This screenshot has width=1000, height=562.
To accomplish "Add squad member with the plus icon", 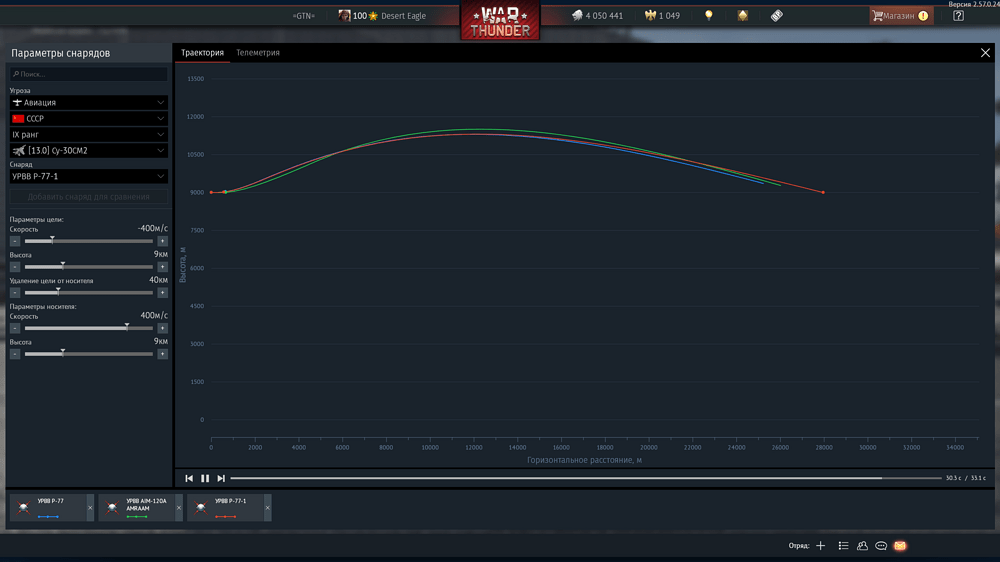I will click(821, 545).
